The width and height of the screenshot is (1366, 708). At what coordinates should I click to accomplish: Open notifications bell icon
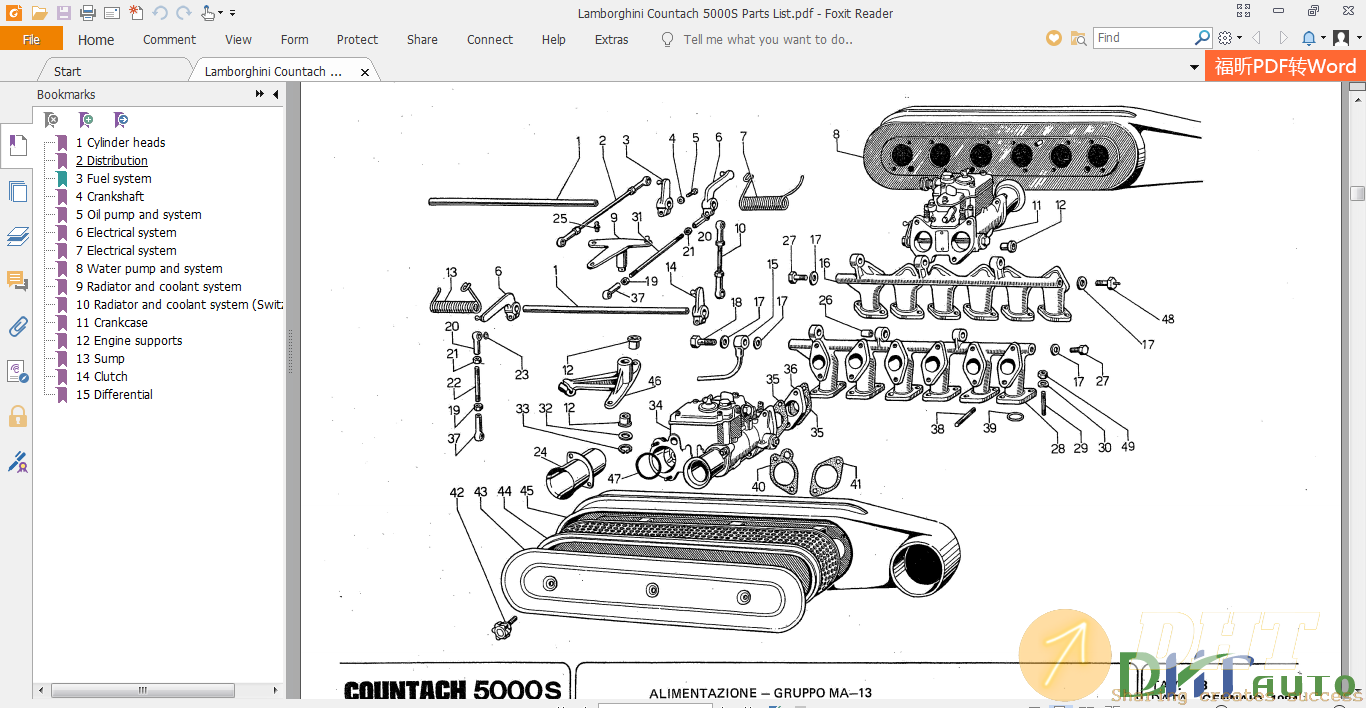pyautogui.click(x=1308, y=38)
